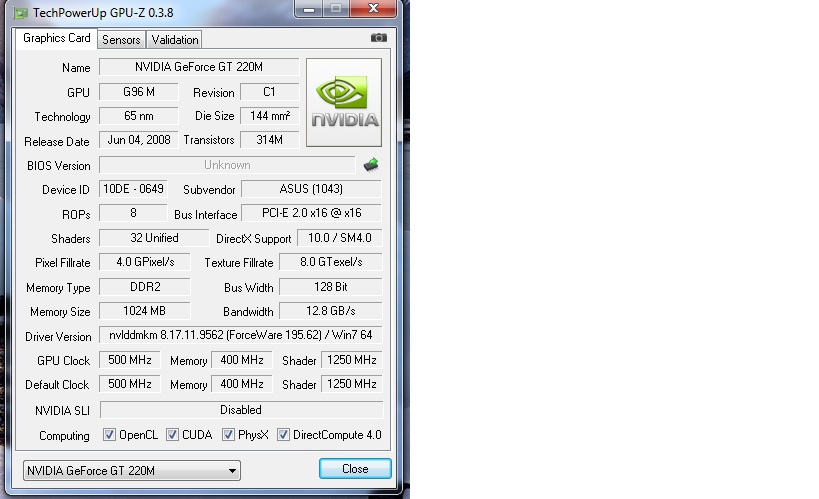Click the Die Size field 144 mm²
The height and width of the screenshot is (499, 819).
click(x=270, y=116)
